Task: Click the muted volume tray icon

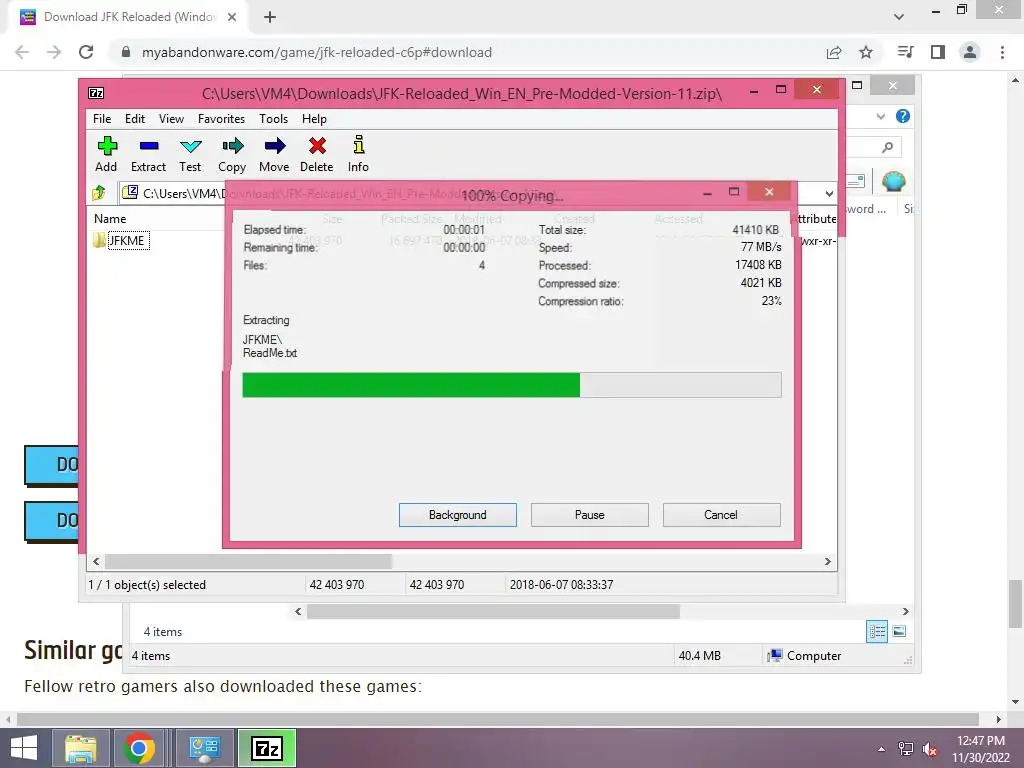Action: tap(930, 749)
